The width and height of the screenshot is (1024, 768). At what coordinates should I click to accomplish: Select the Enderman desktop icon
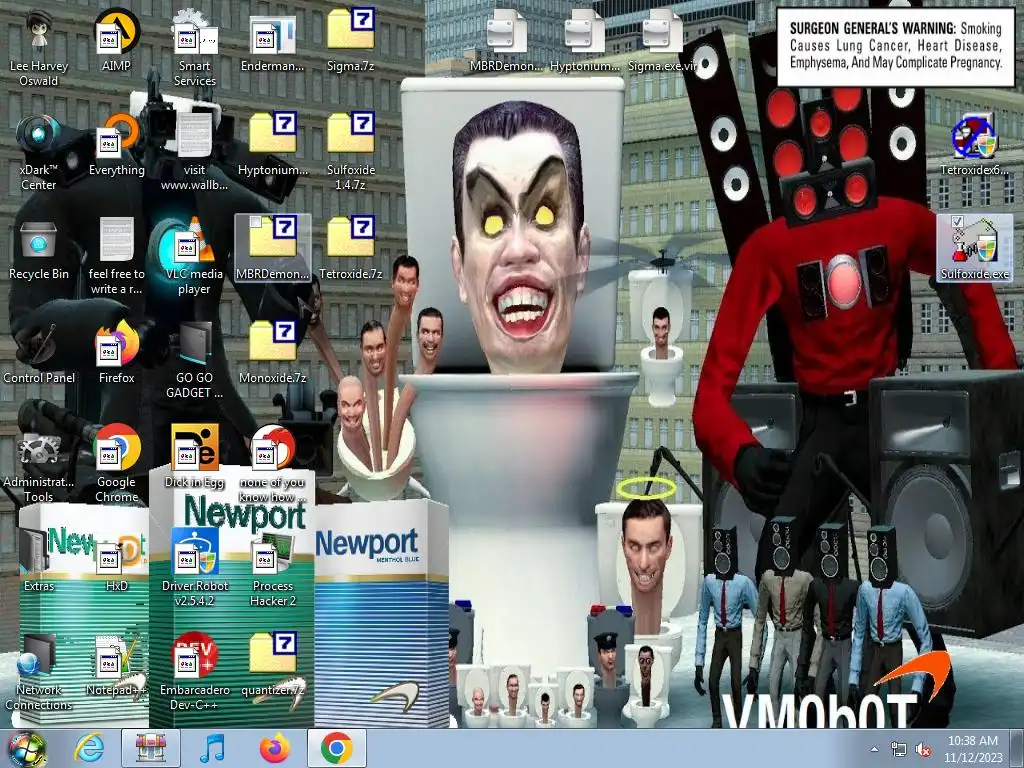pos(272,40)
